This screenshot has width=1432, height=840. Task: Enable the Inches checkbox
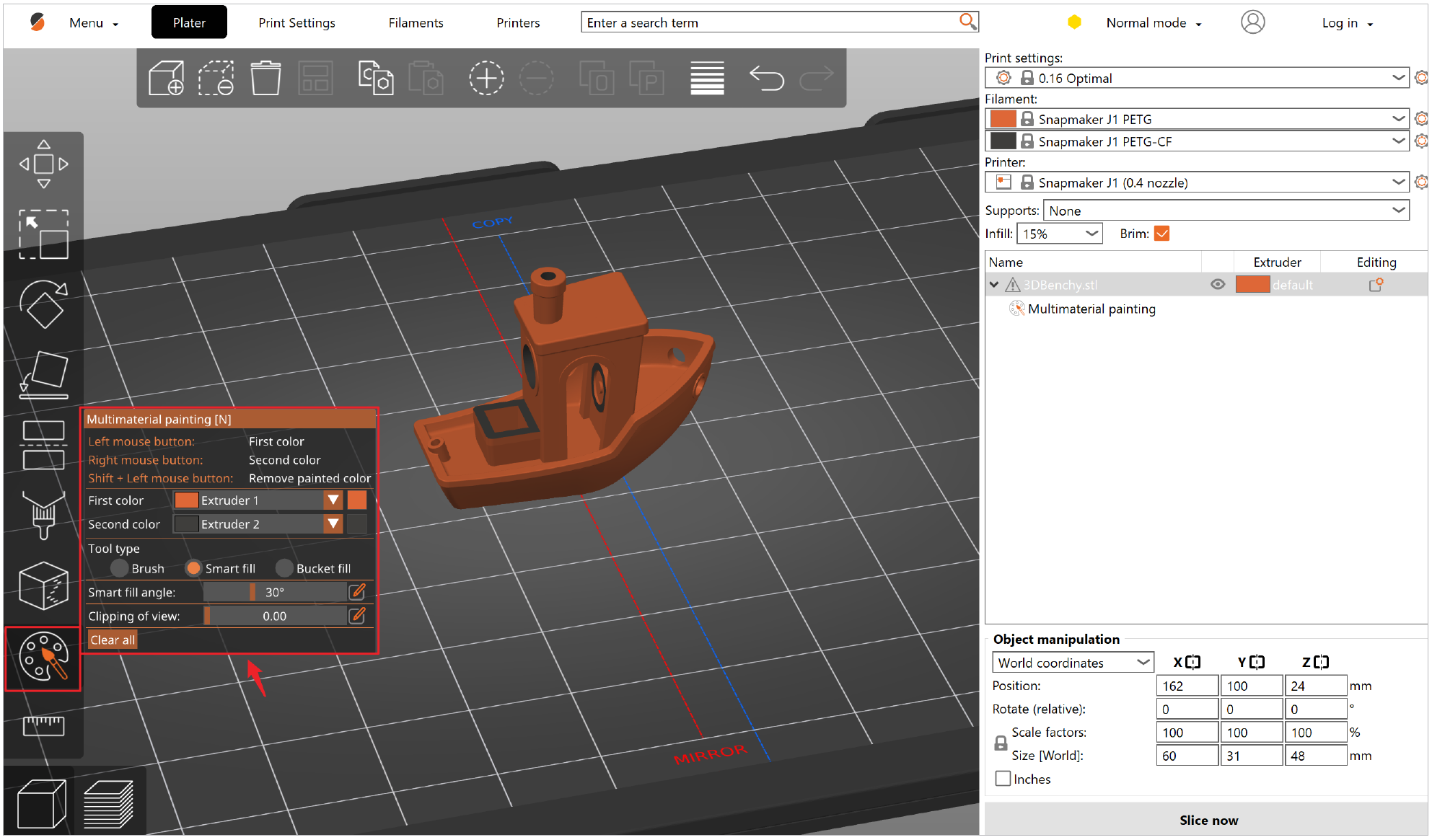point(1003,779)
